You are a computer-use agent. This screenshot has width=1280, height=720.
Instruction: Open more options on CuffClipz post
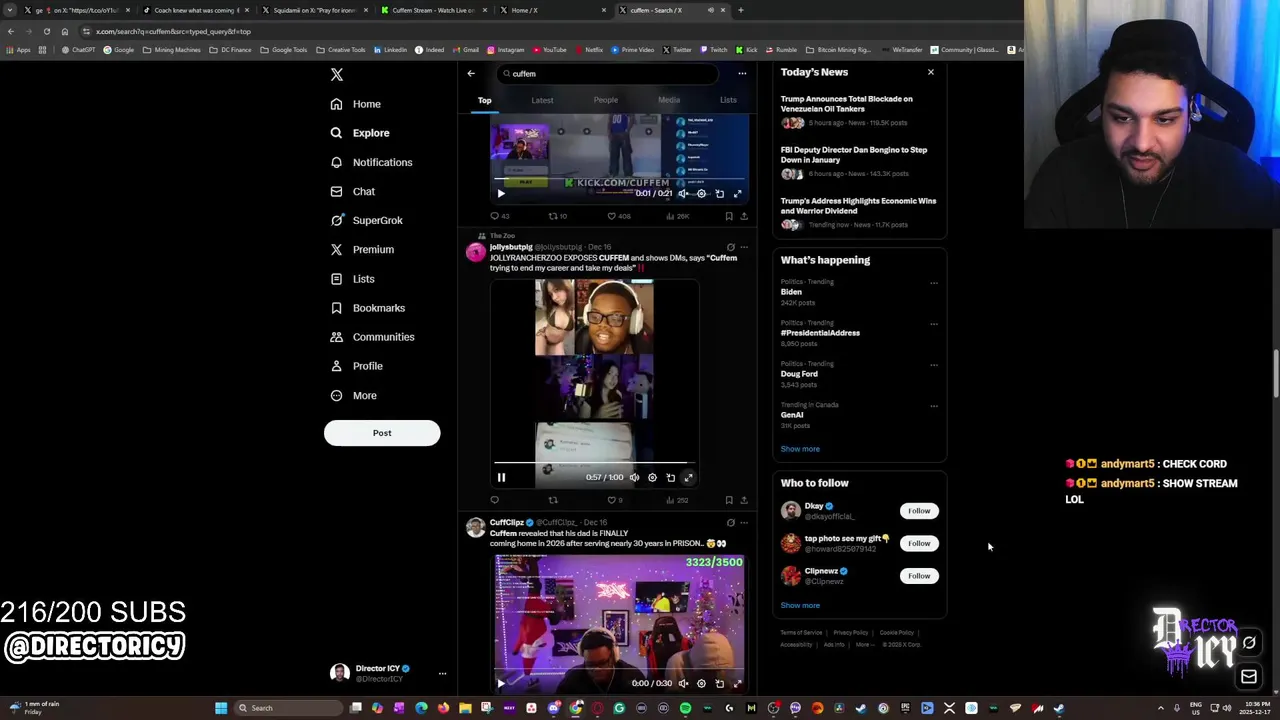point(743,522)
